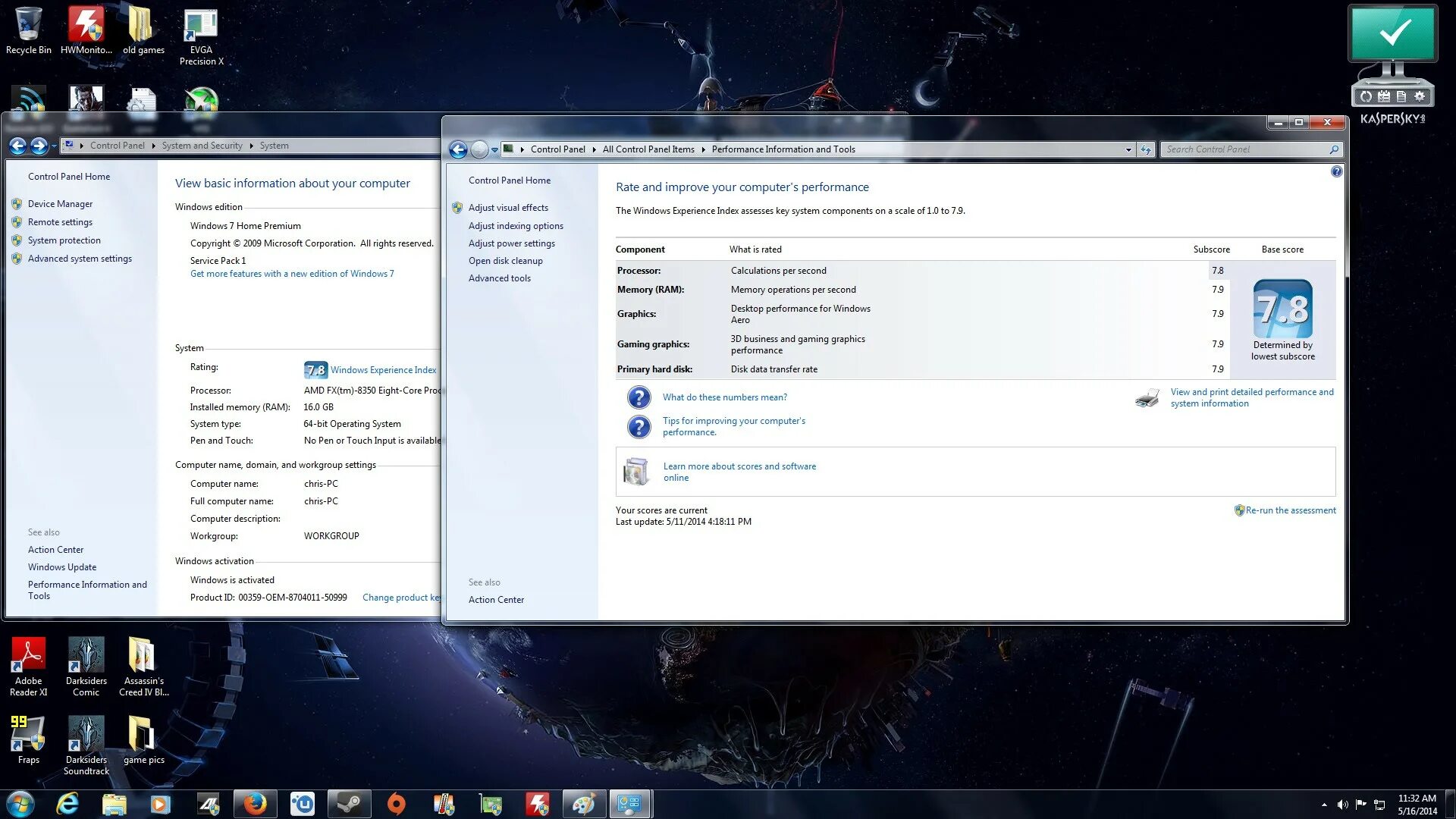Open Steam from the taskbar
The image size is (1456, 819).
[x=350, y=804]
